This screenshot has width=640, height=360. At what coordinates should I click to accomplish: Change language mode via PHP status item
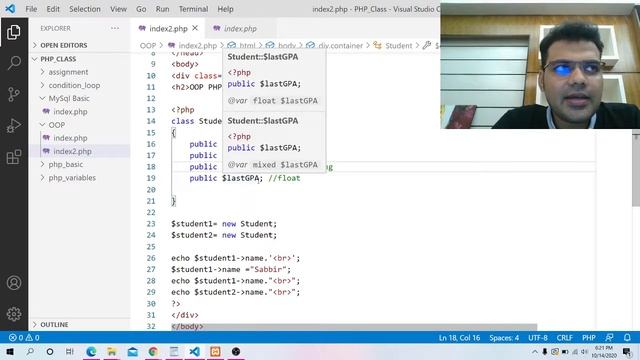(589, 338)
